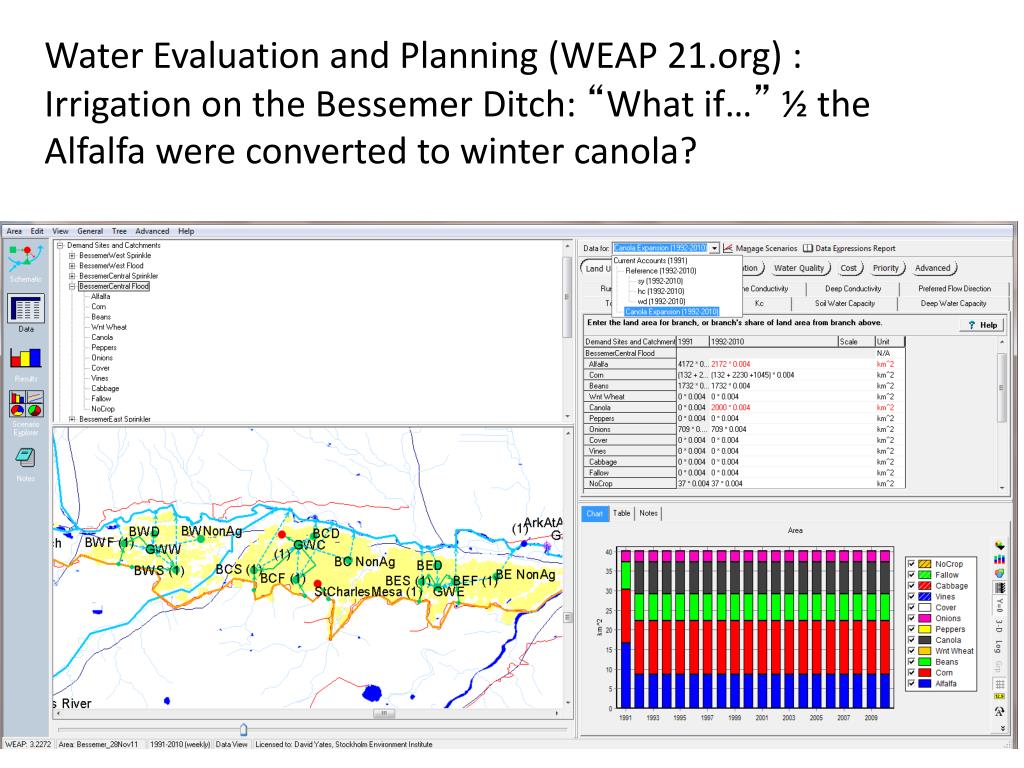Uncheck the Wnt Wheat legend checkbox

tap(912, 650)
